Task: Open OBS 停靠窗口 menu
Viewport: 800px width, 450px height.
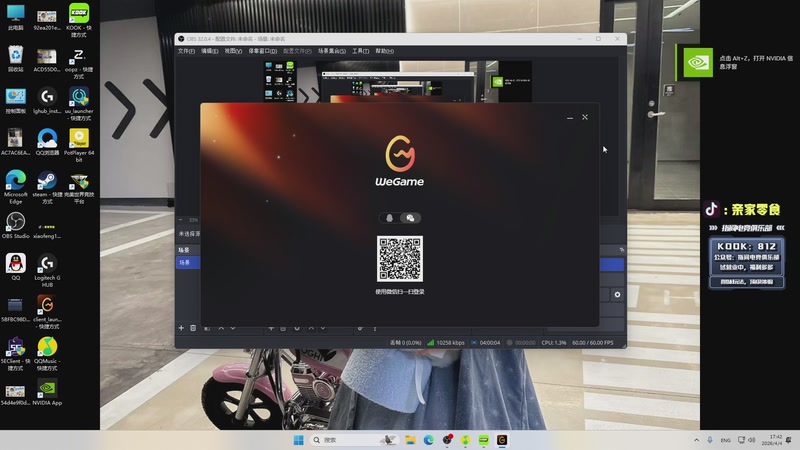Action: [x=263, y=51]
